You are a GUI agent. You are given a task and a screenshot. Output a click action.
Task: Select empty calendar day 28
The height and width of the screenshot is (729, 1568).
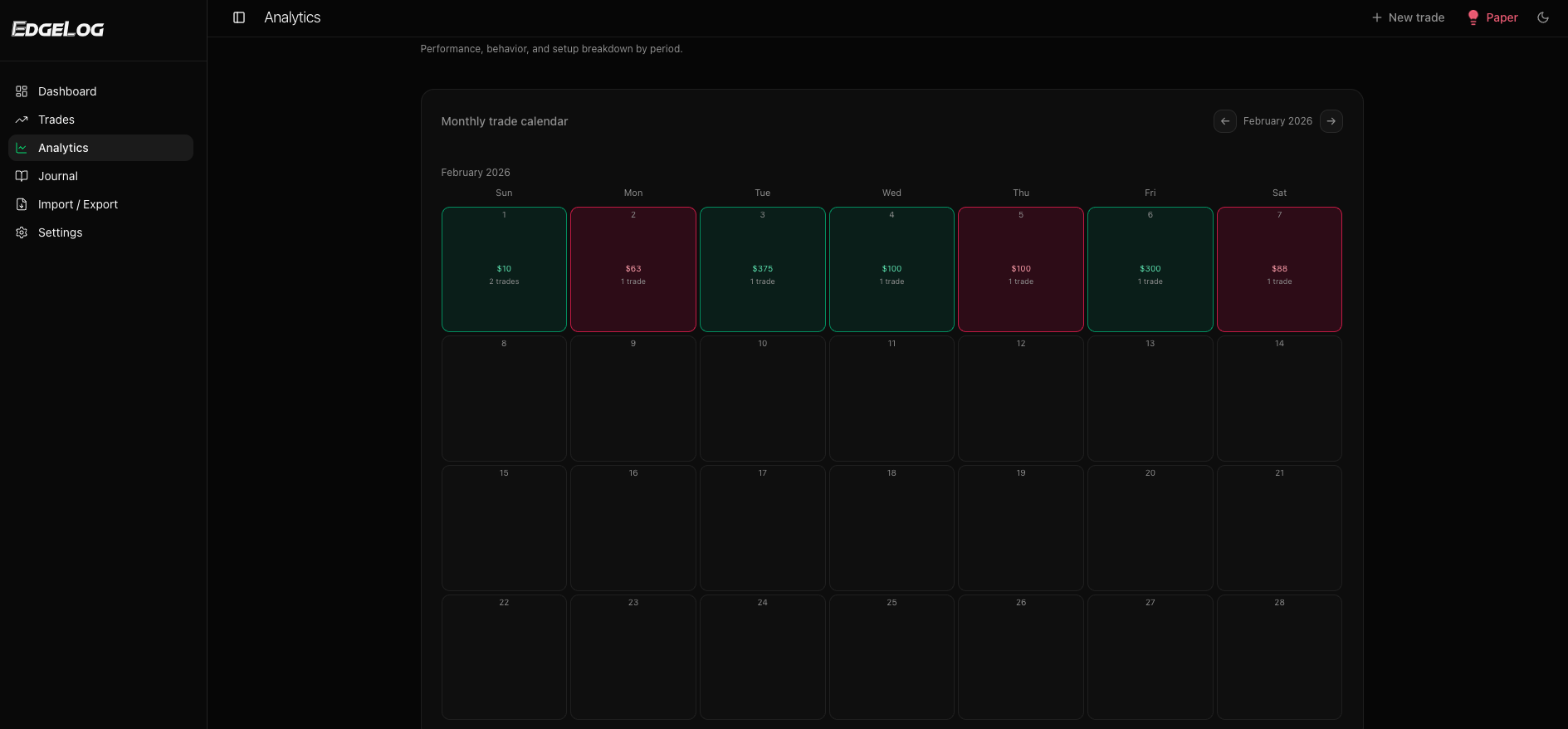coord(1279,657)
